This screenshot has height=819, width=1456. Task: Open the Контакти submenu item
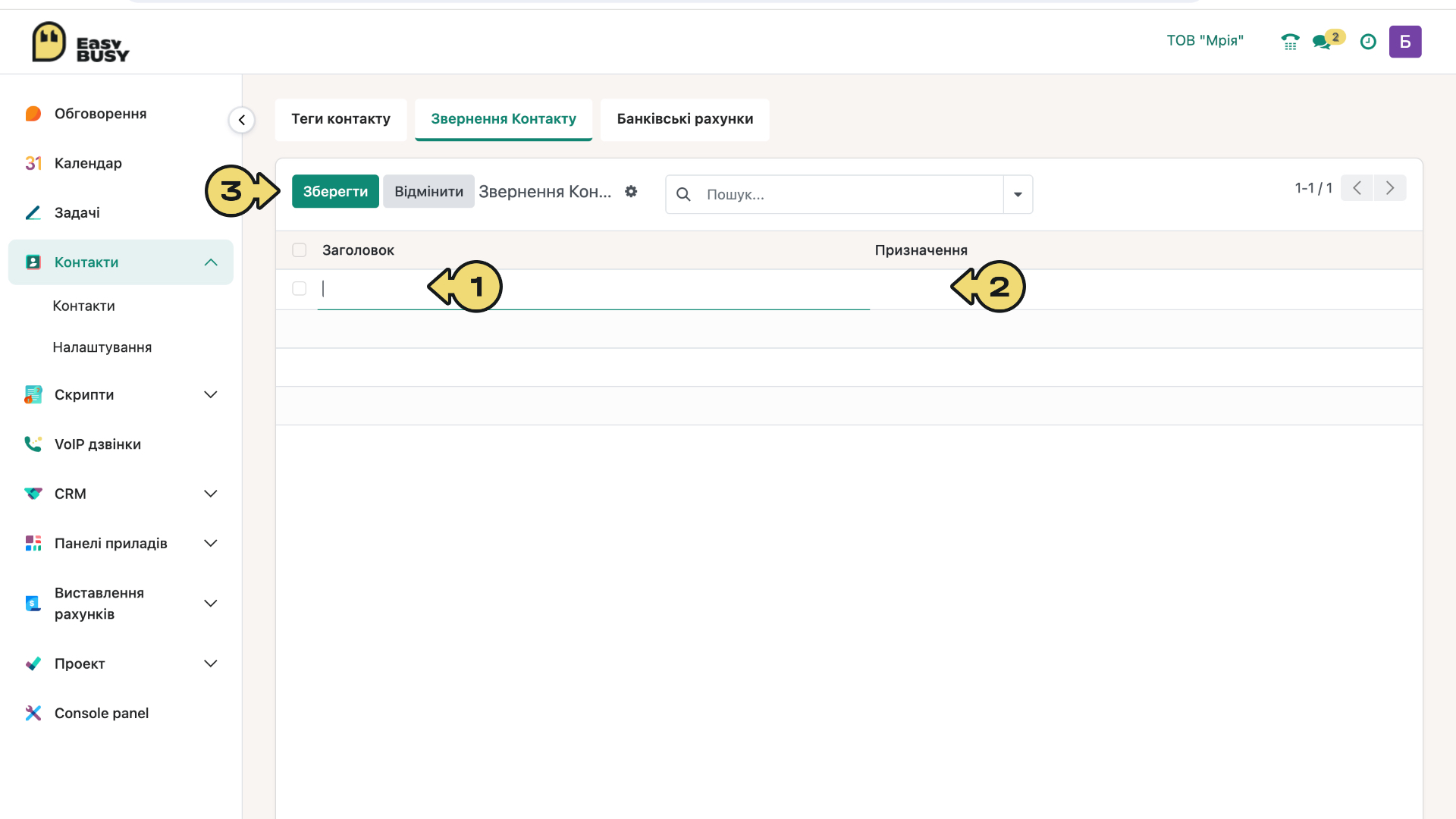(x=84, y=306)
